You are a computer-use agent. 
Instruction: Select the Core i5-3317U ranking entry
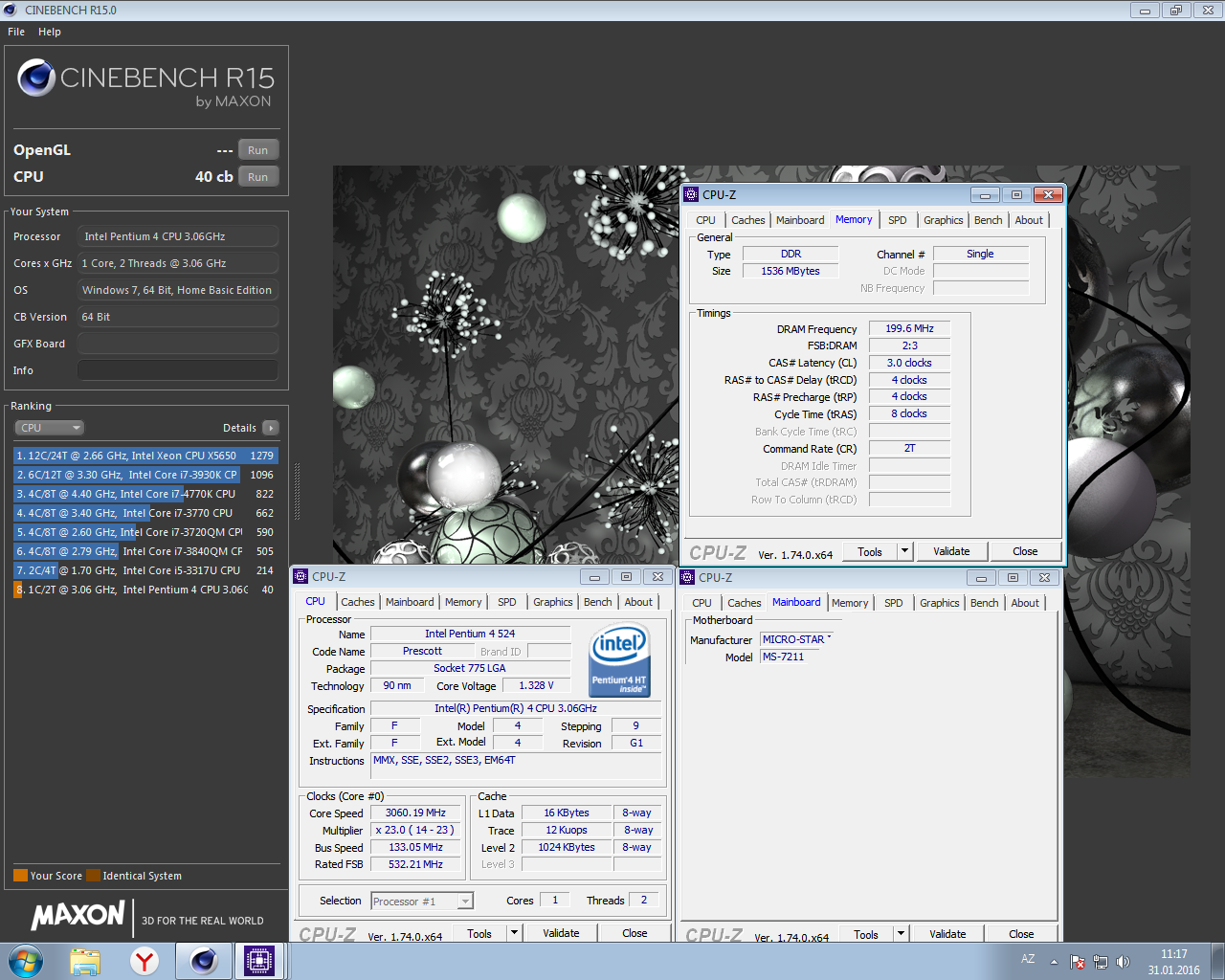point(145,570)
